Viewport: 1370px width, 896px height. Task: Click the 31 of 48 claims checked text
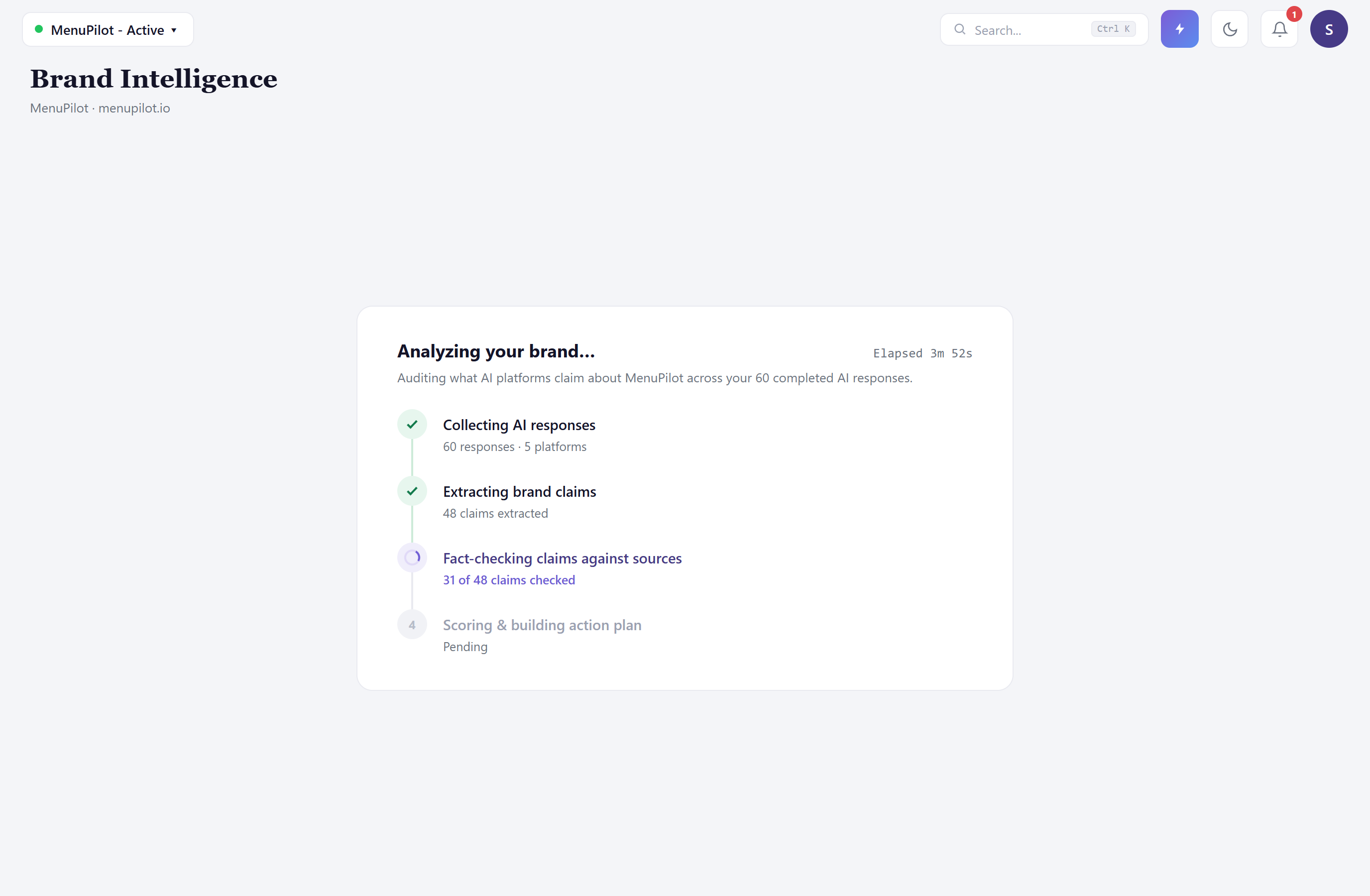tap(509, 580)
